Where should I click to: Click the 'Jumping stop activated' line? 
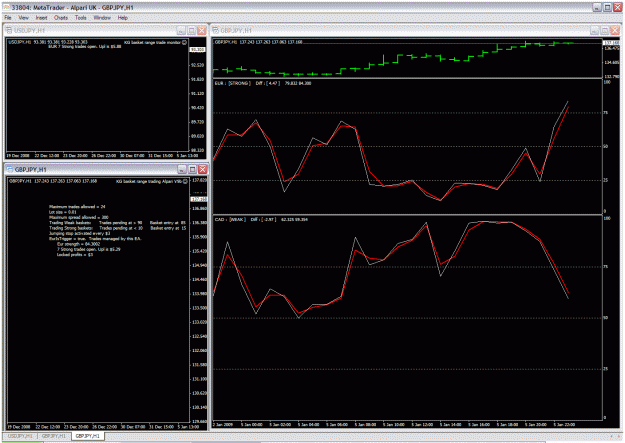click(x=79, y=233)
